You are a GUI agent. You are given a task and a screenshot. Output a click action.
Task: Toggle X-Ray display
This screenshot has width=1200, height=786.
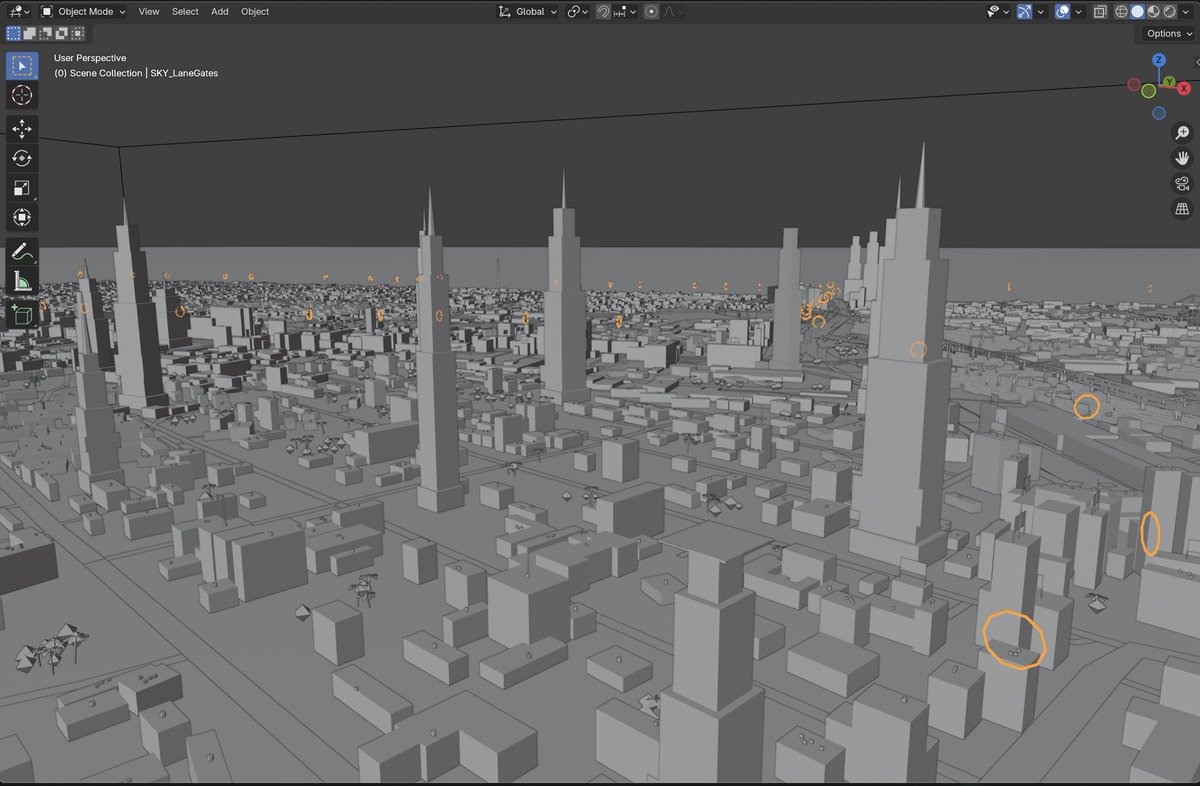click(x=1099, y=11)
